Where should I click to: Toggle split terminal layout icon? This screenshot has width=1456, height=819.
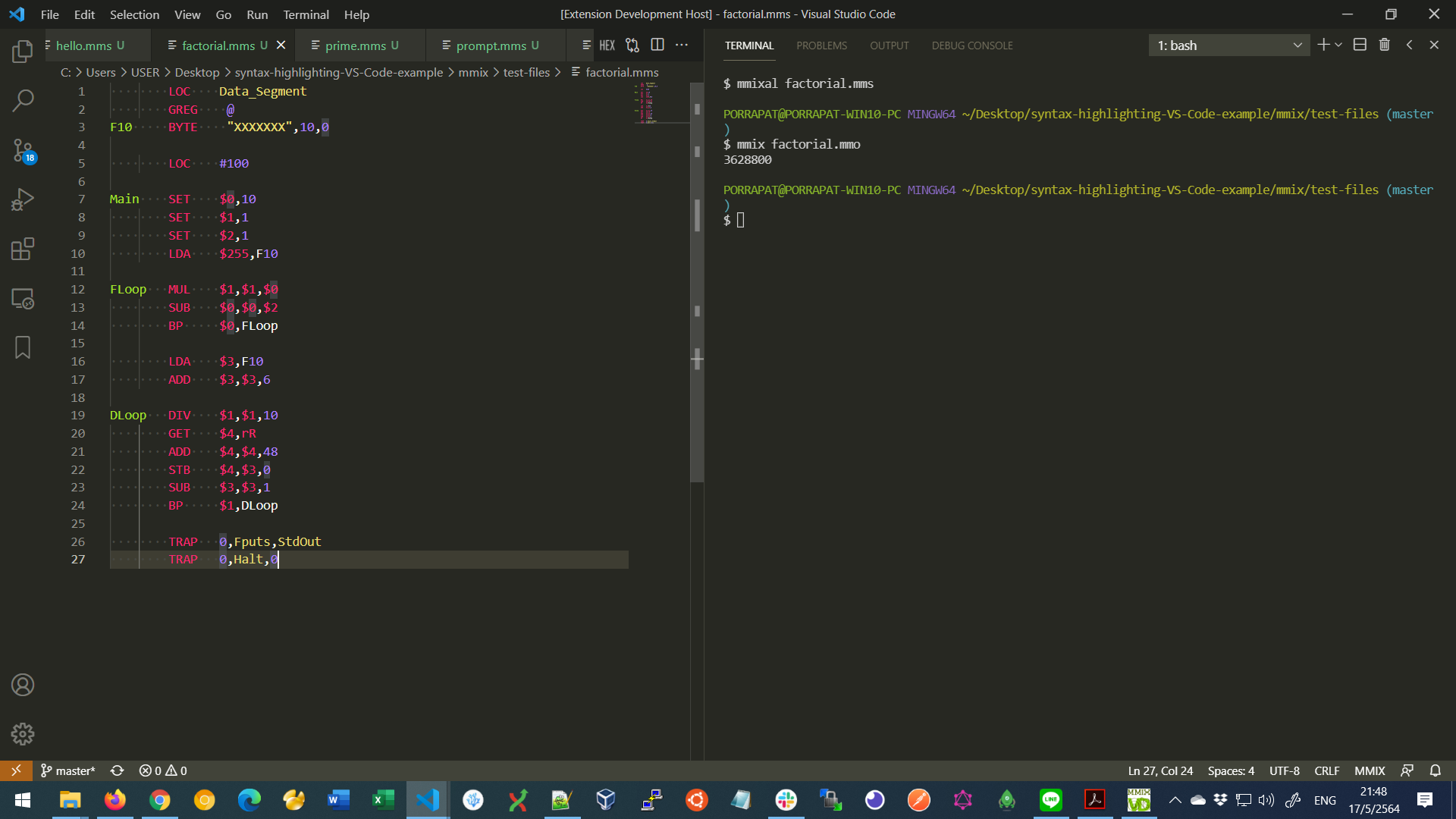1360,45
